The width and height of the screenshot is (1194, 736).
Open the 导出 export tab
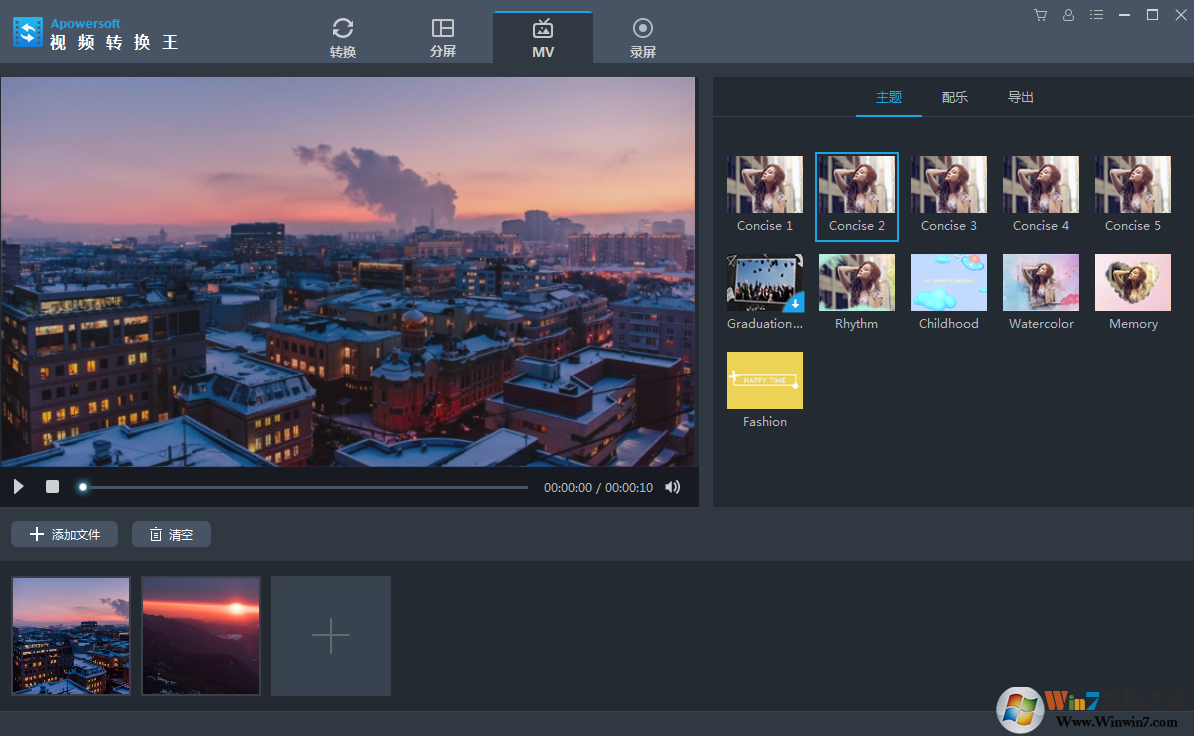point(1021,97)
